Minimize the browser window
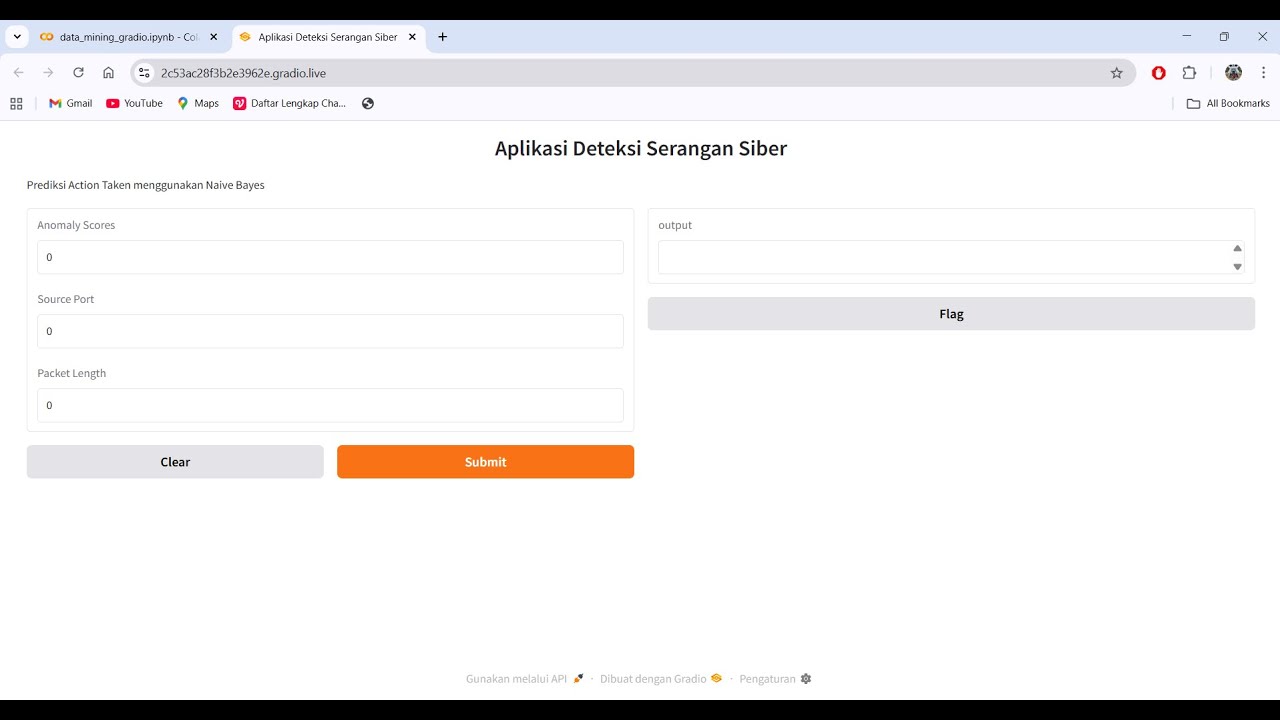The image size is (1280, 720). (x=1187, y=36)
